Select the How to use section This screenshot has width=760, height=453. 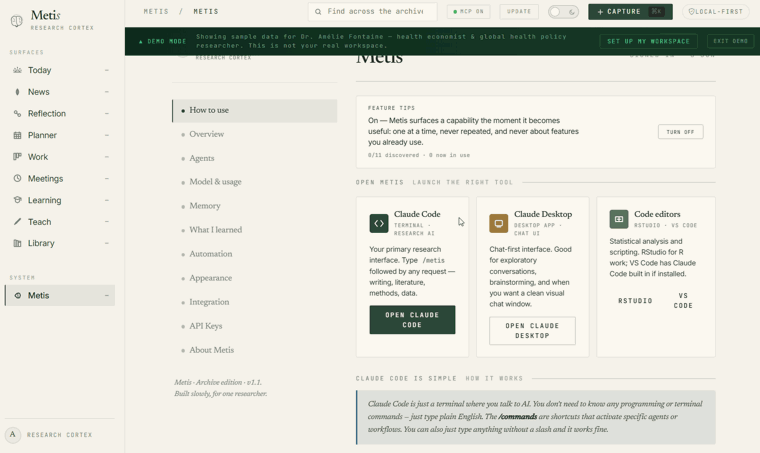pyautogui.click(x=254, y=110)
